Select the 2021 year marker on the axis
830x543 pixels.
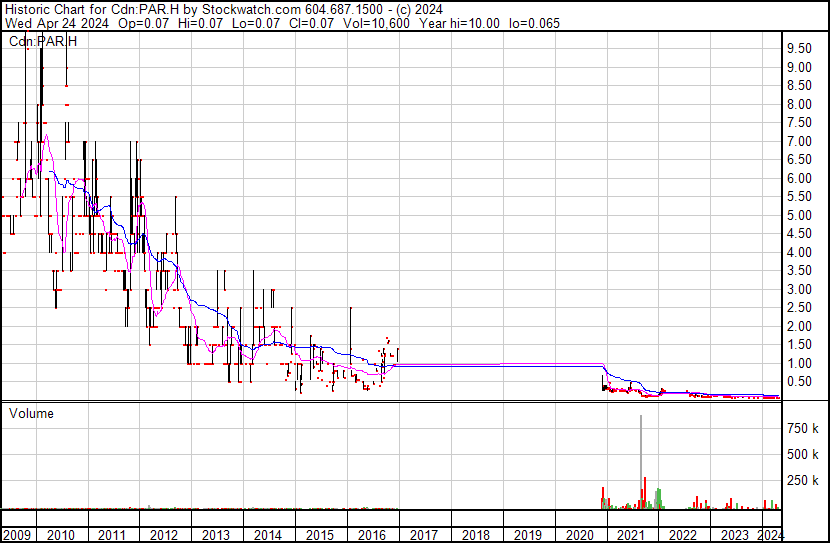(631, 533)
